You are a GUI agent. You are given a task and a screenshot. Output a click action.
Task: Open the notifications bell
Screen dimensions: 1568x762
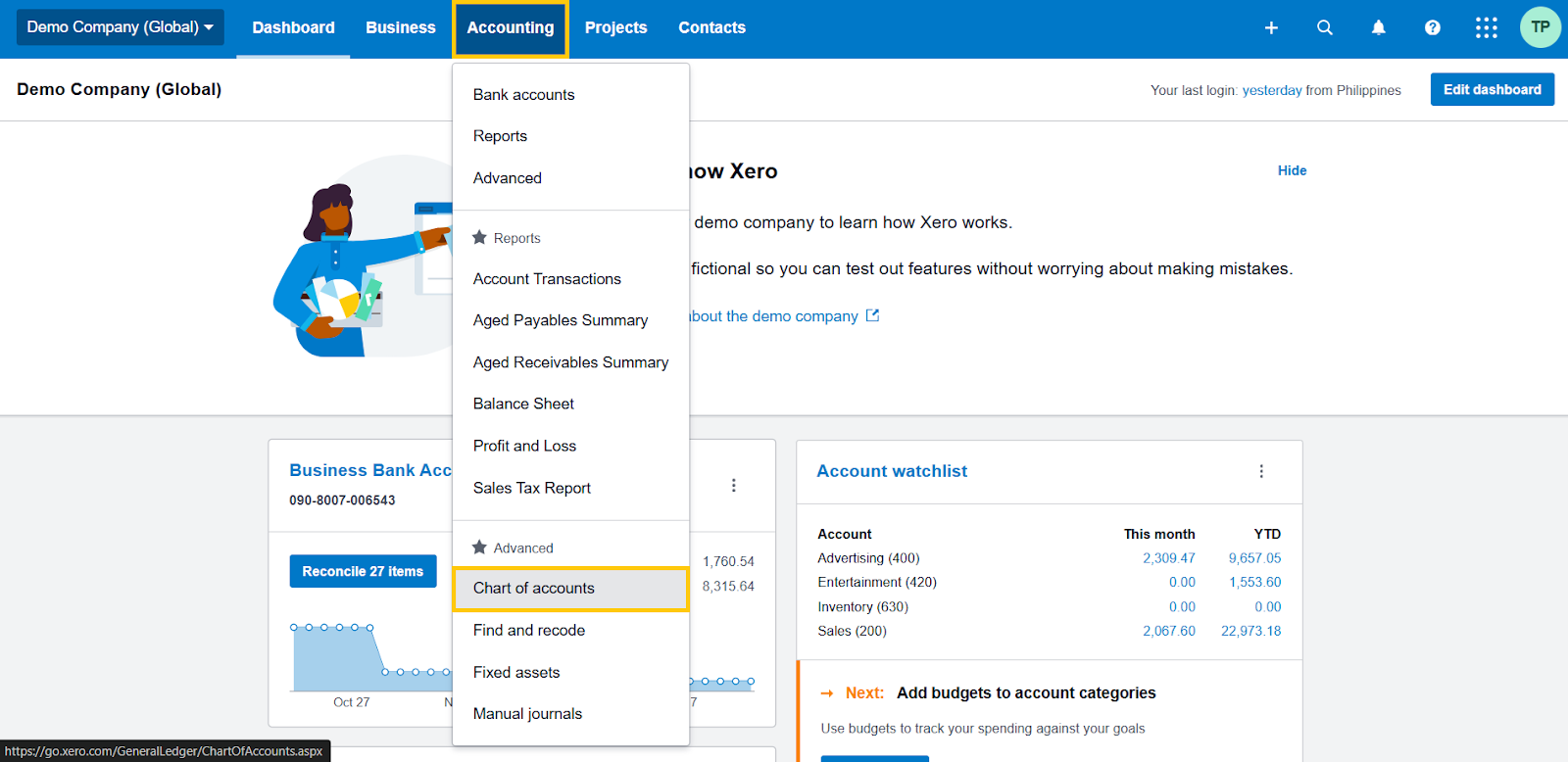pos(1379,27)
